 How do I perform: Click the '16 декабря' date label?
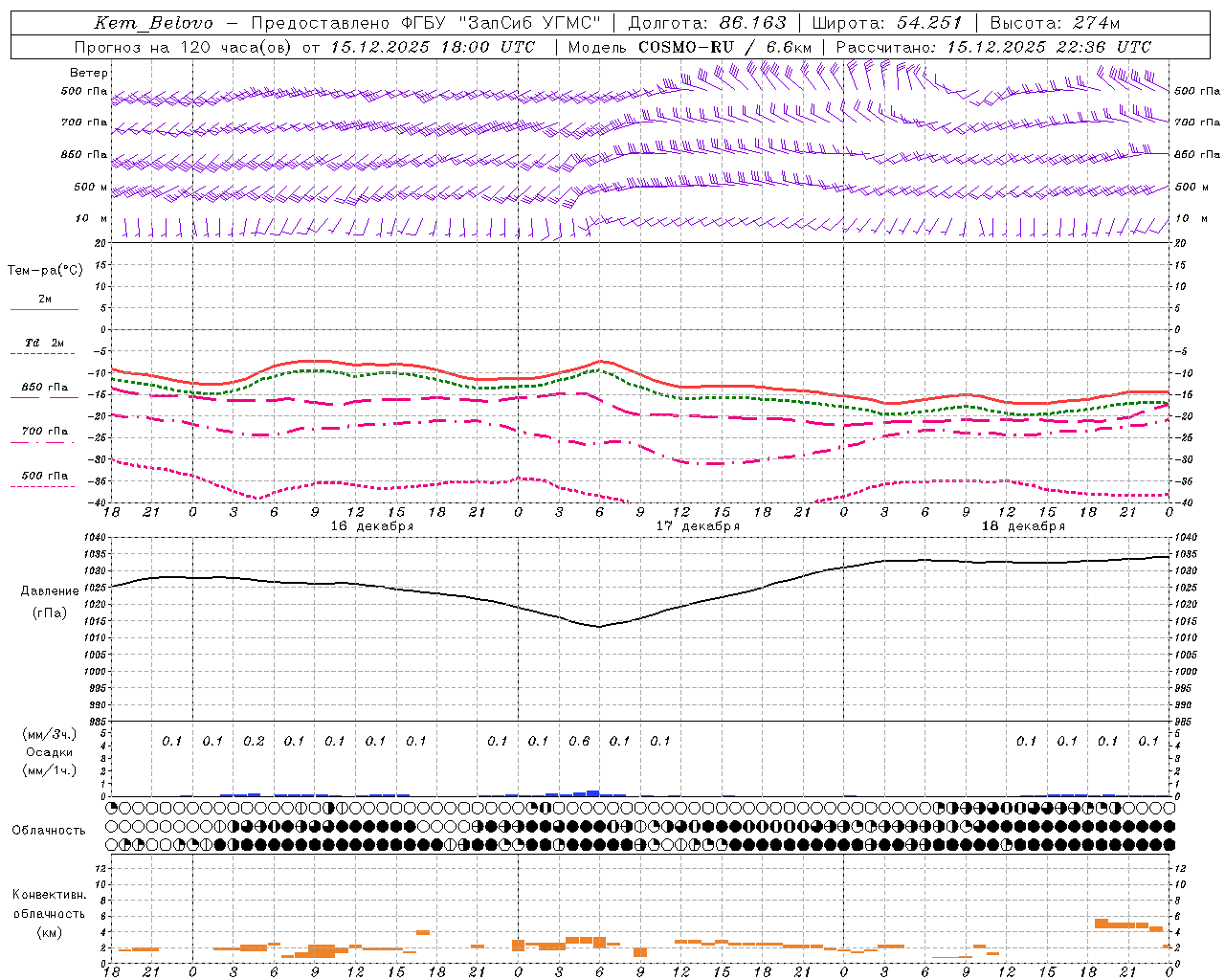pyautogui.click(x=372, y=526)
